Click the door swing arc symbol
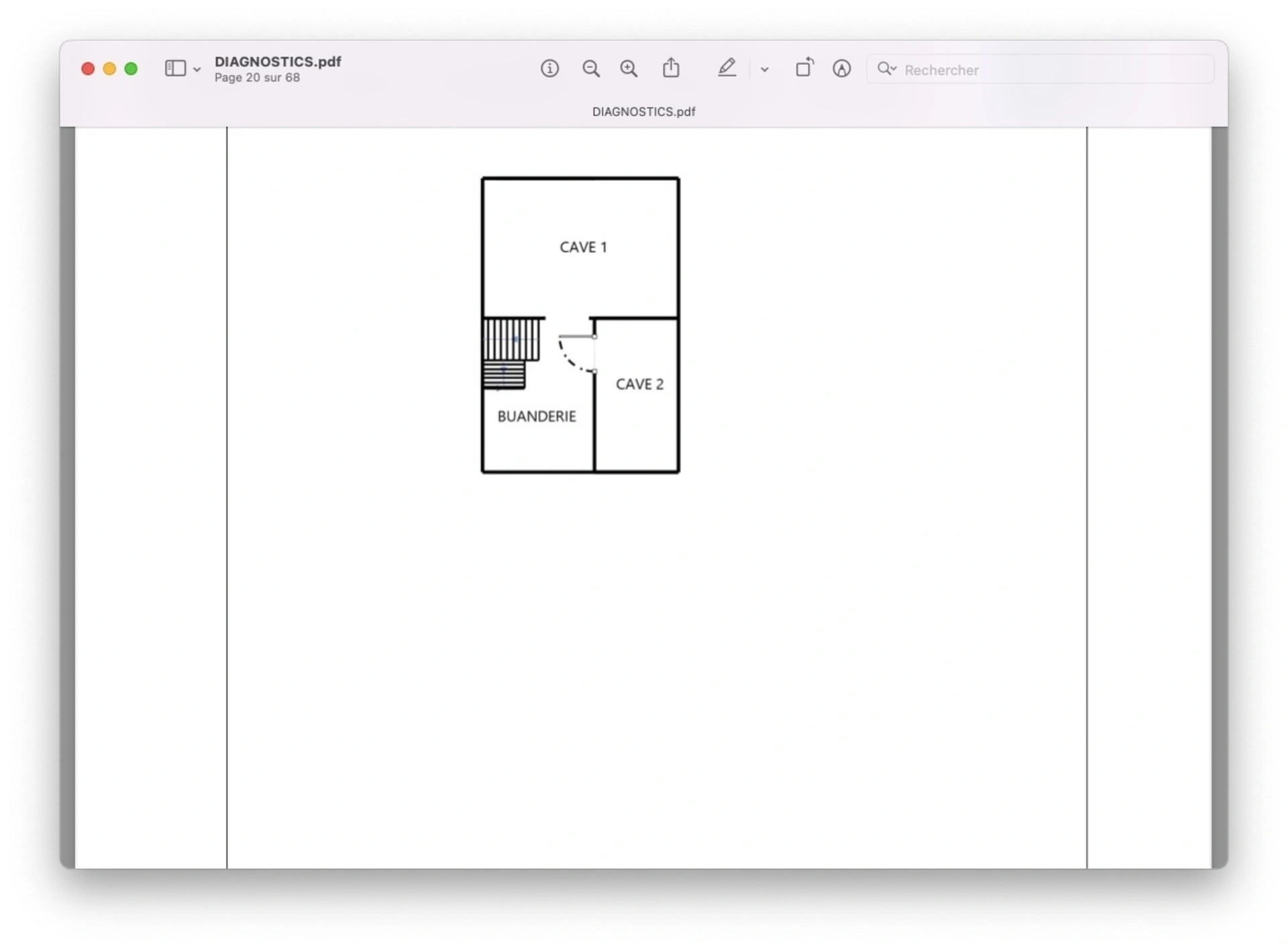Screen dimensions: 1288x948 pyautogui.click(x=577, y=354)
